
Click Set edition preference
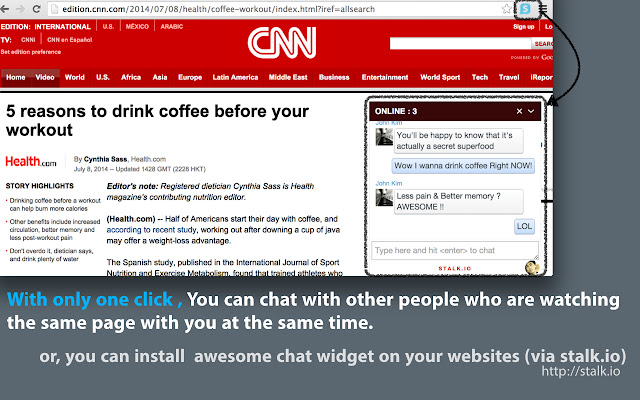click(31, 52)
